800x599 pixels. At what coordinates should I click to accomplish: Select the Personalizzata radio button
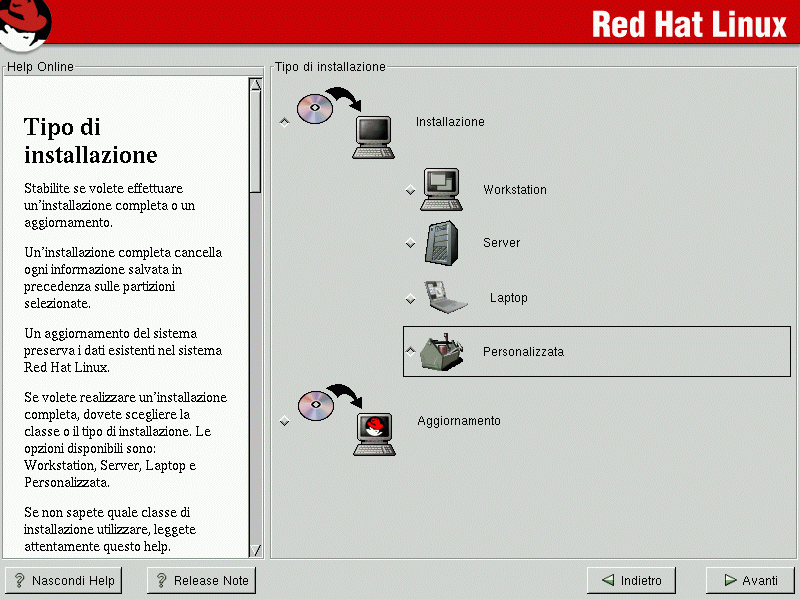pos(410,351)
